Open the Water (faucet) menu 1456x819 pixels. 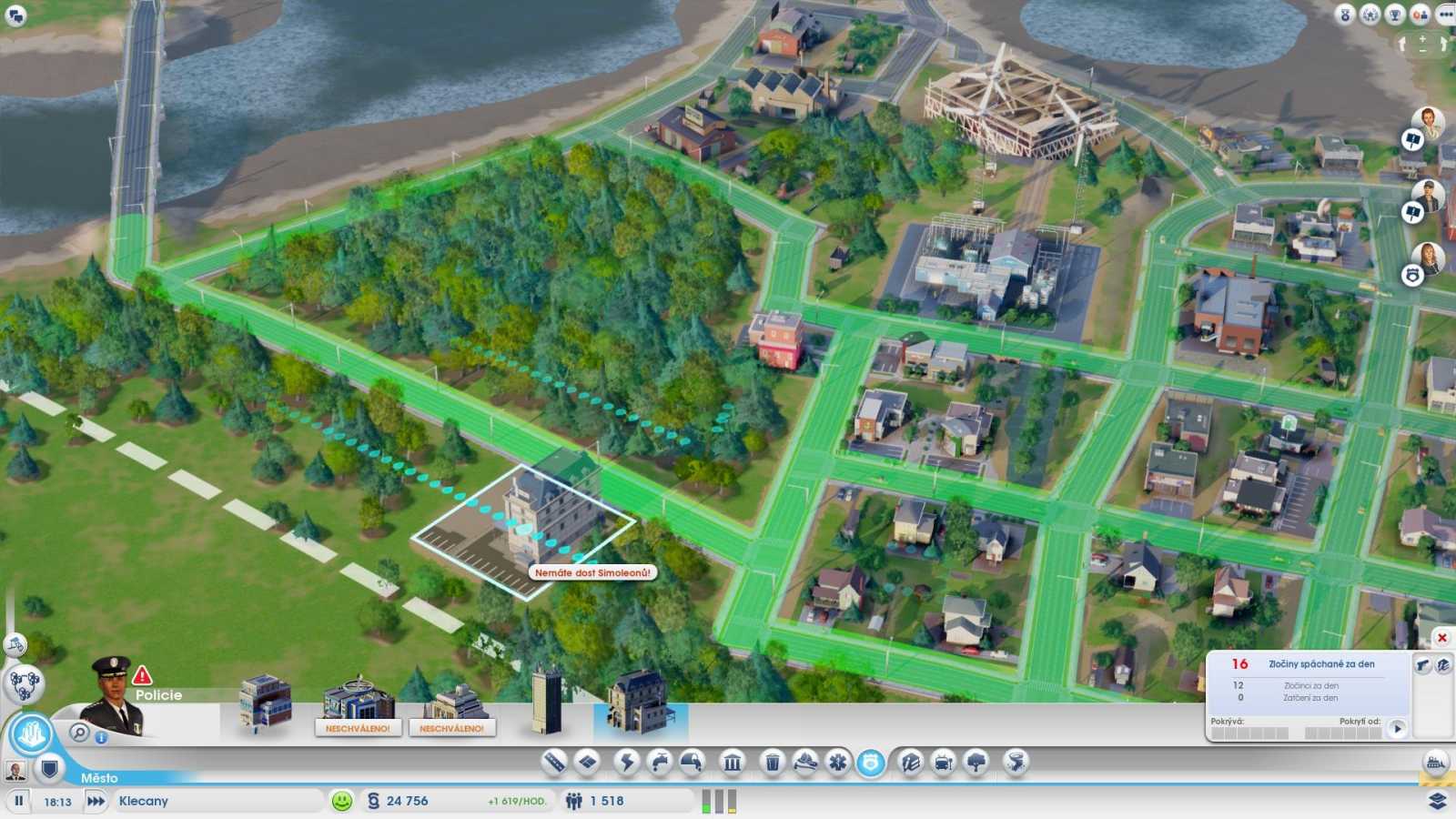coord(659,762)
